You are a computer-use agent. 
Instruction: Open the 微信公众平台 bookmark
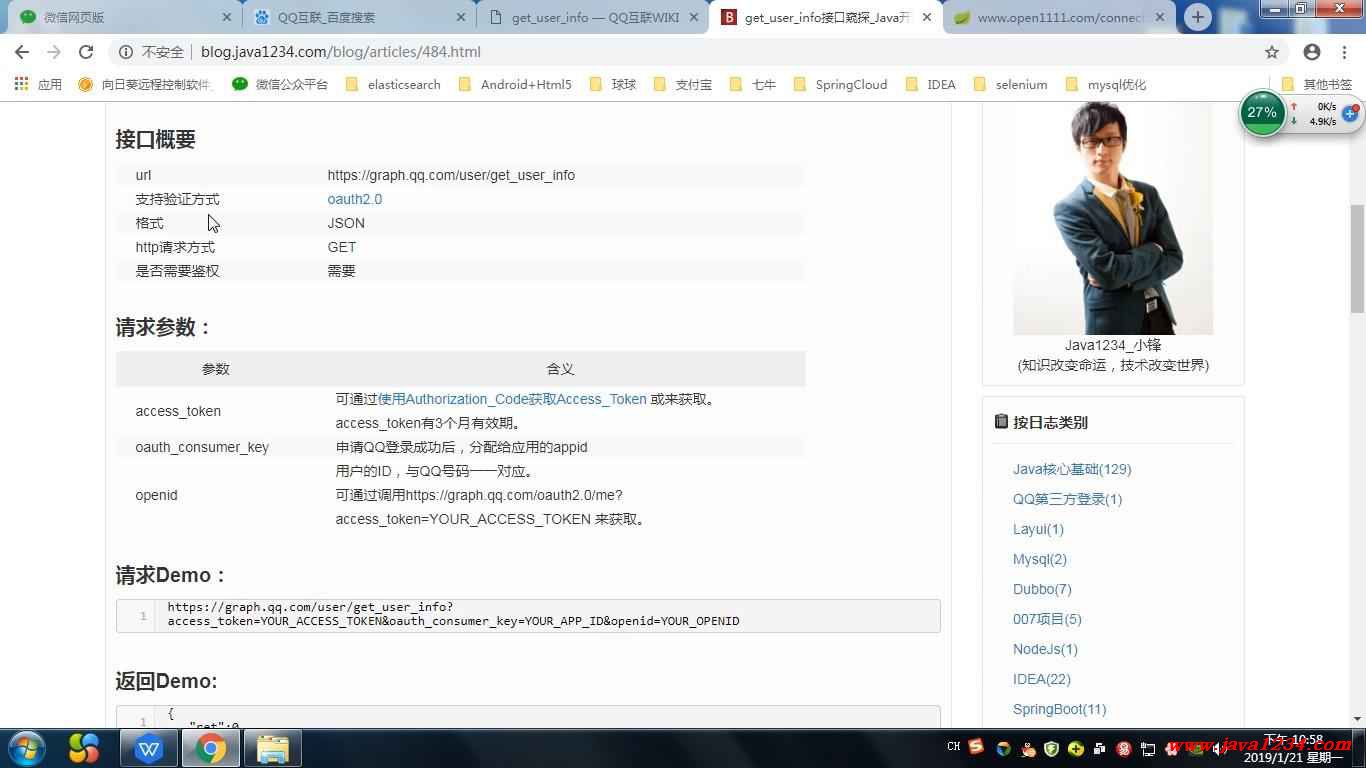tap(280, 85)
